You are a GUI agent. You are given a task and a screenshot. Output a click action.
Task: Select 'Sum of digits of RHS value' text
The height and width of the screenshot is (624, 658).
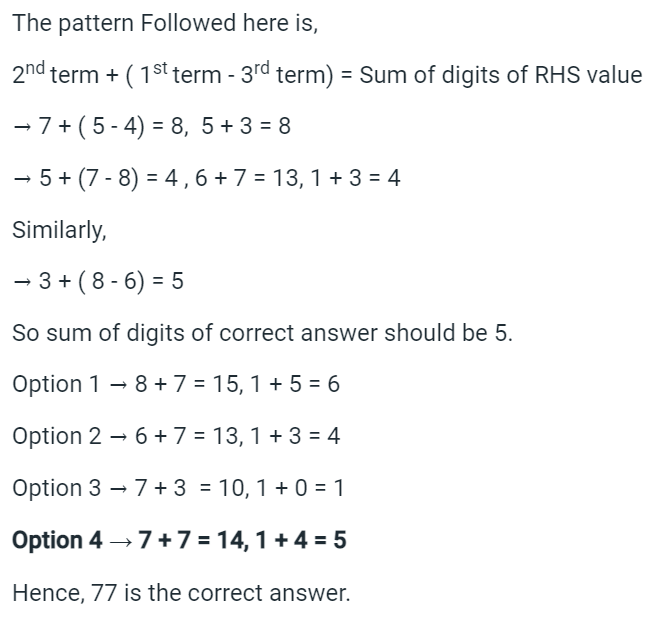[x=501, y=75]
